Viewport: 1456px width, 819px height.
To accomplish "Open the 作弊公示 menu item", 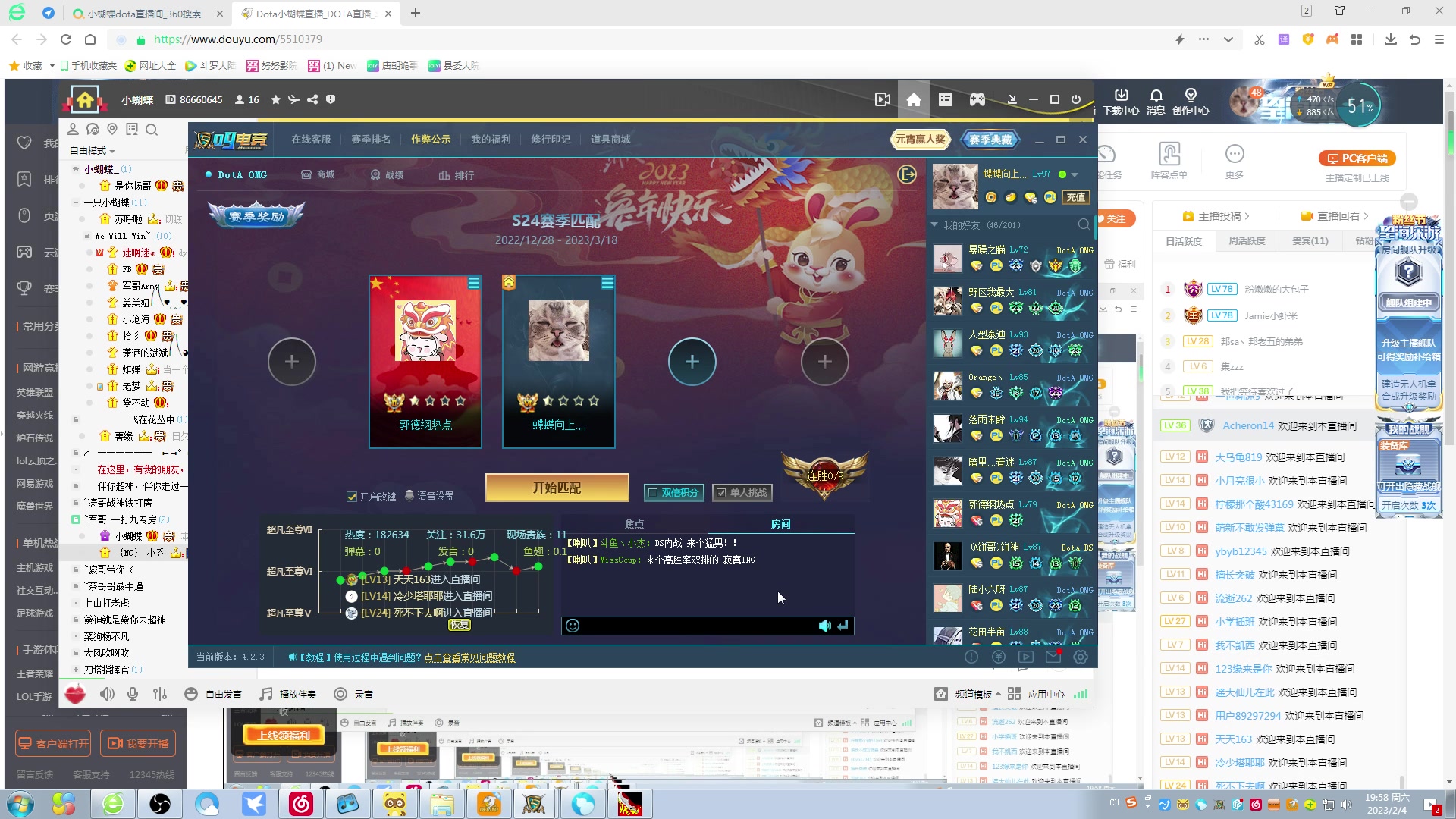I will (x=431, y=139).
